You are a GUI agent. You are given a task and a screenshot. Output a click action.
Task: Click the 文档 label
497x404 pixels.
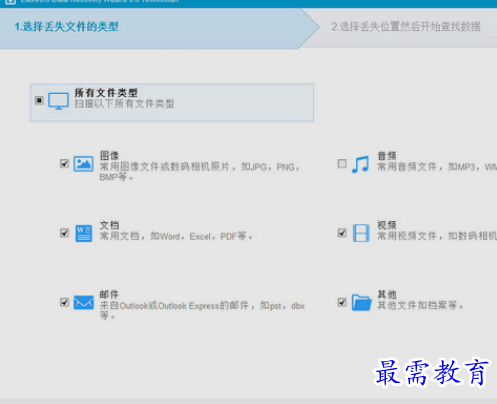coord(109,225)
